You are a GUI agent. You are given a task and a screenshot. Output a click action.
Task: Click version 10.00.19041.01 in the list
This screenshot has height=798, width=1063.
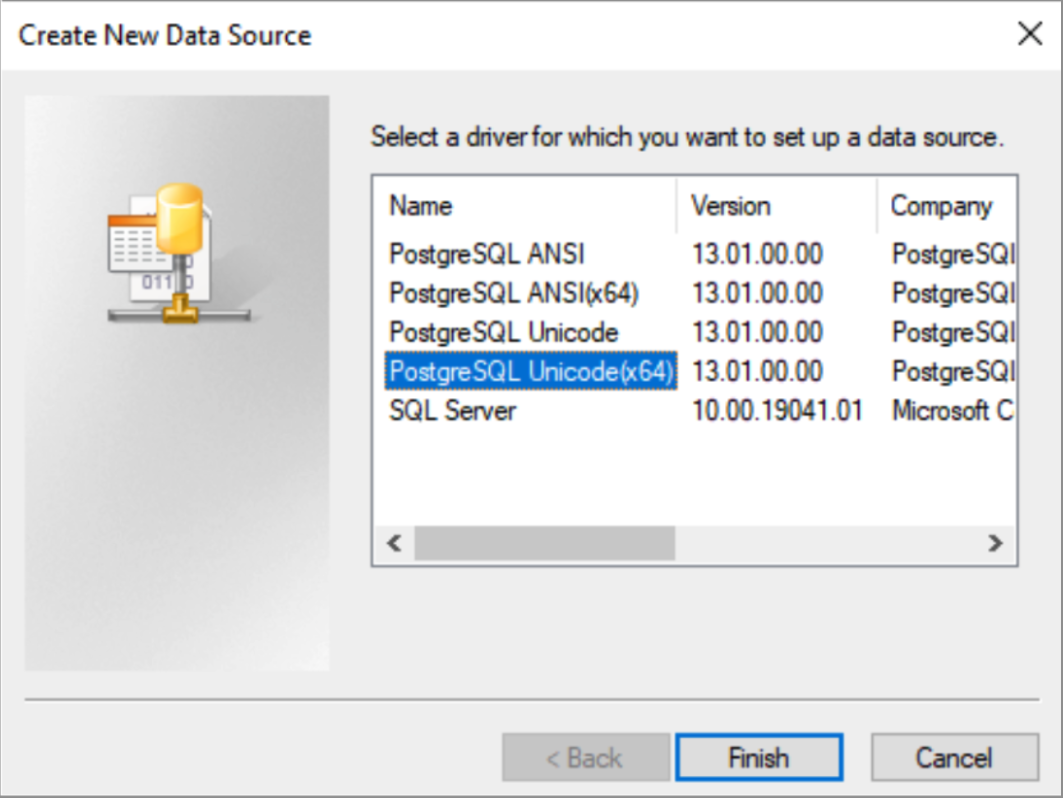click(x=776, y=411)
